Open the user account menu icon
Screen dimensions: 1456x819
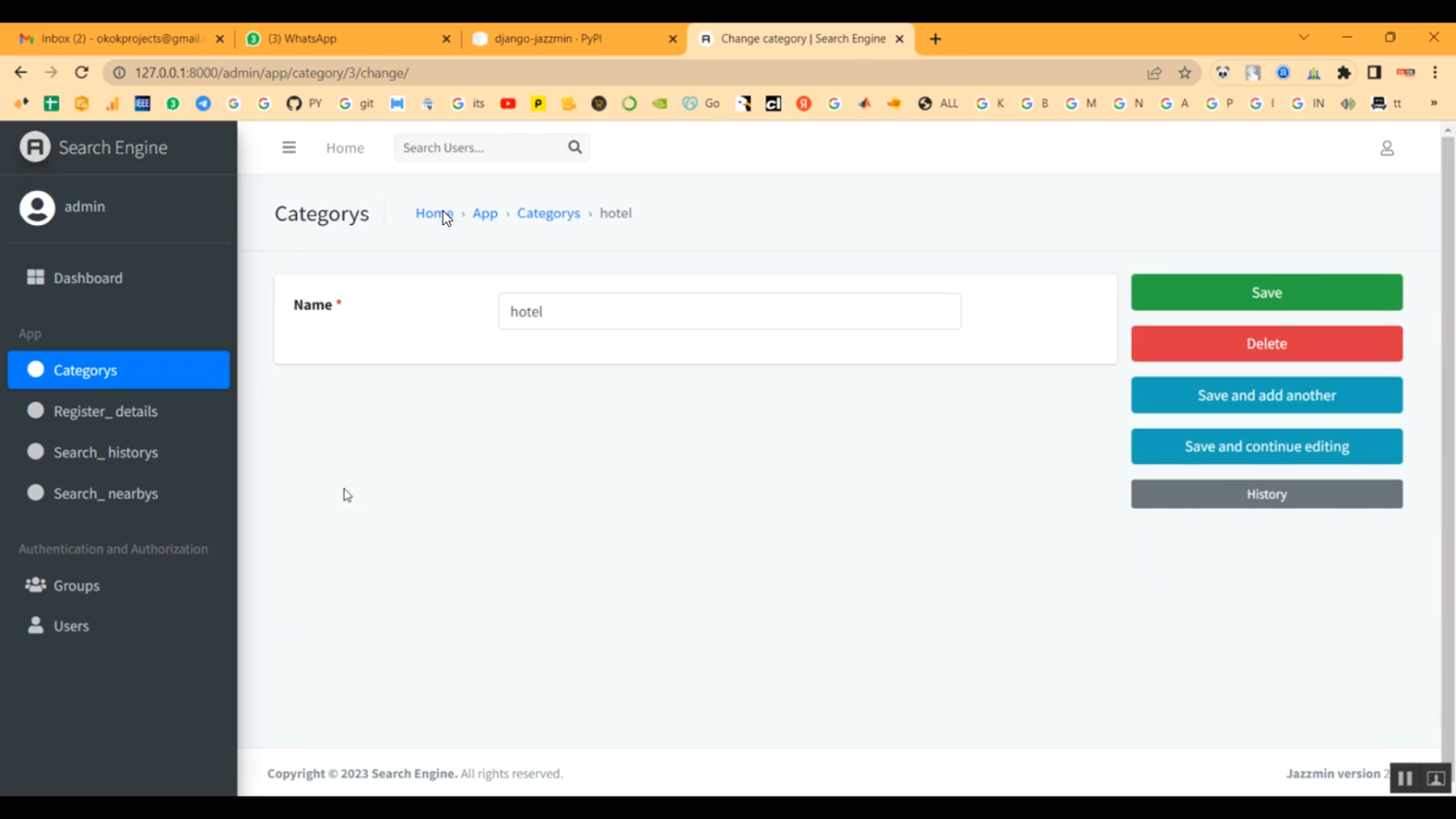point(1387,147)
